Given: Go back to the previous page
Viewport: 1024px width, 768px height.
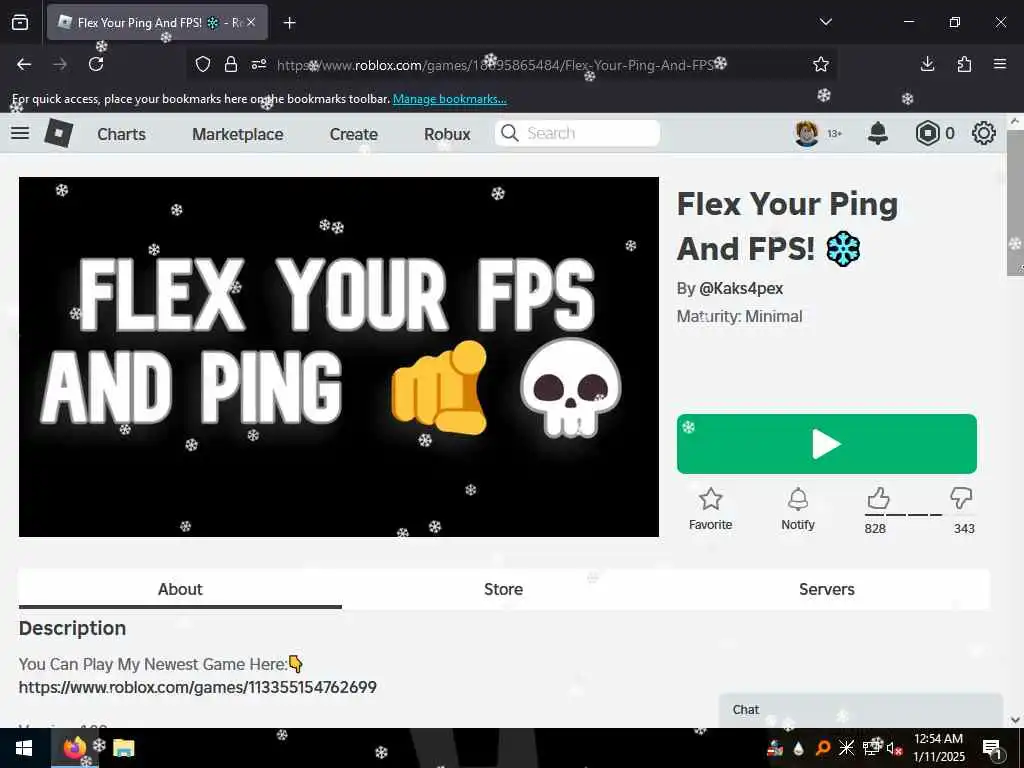Looking at the screenshot, I should pos(24,64).
